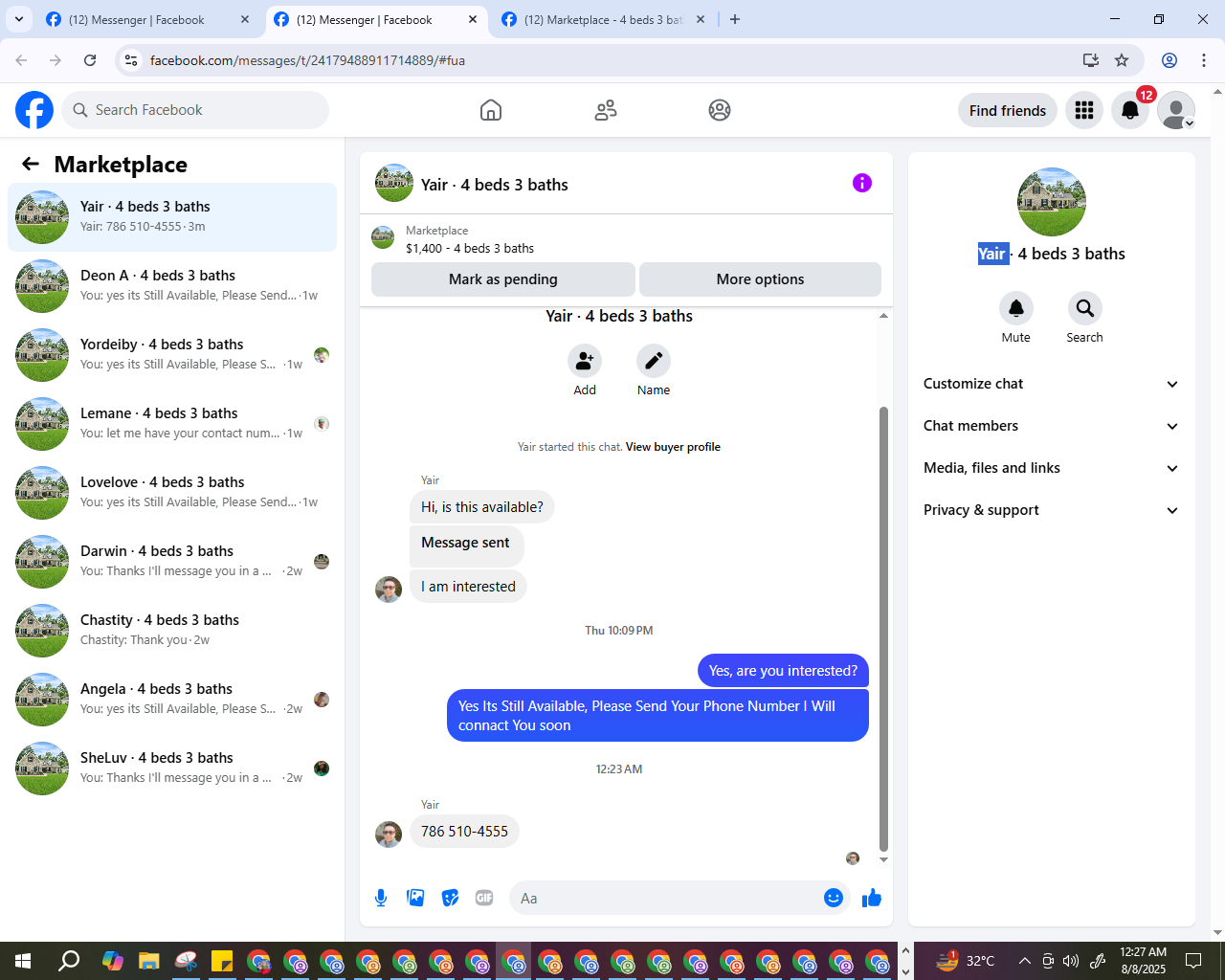Open Lemane conversation

point(172,424)
